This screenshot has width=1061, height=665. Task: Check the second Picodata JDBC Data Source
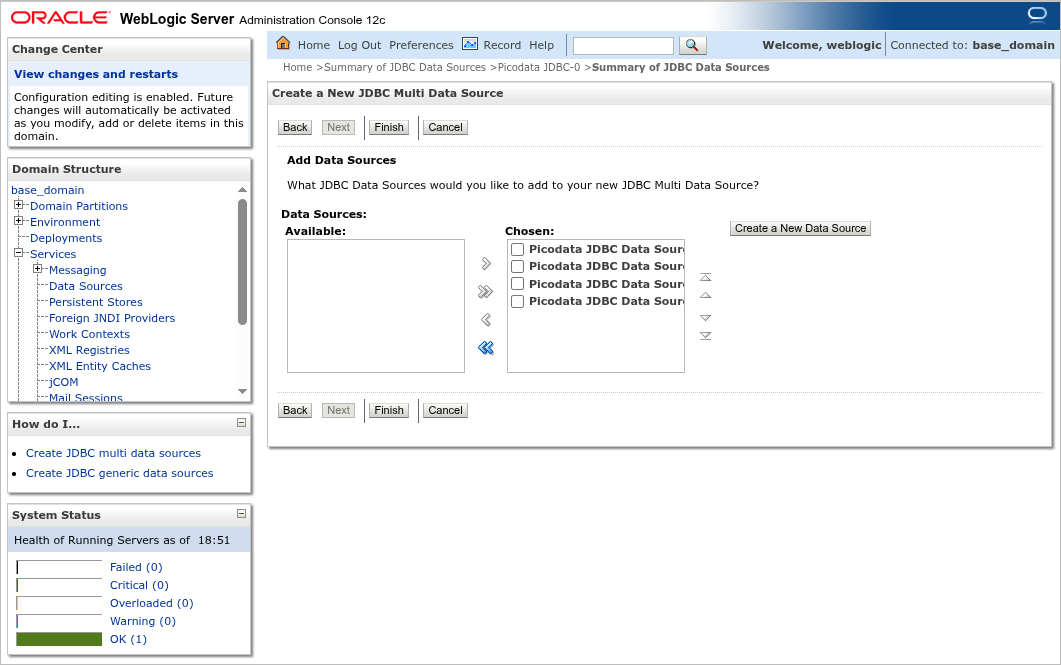tap(517, 266)
